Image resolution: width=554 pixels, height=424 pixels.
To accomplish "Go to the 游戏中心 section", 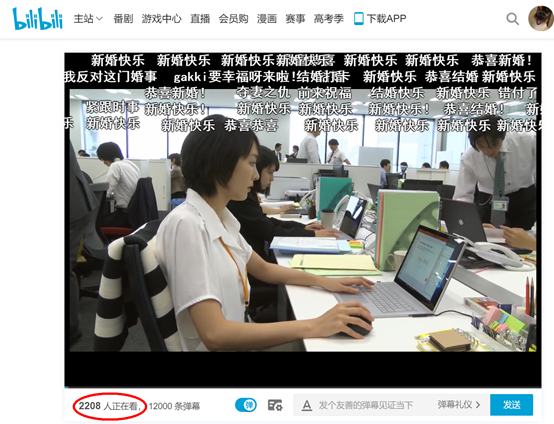I will tap(161, 18).
